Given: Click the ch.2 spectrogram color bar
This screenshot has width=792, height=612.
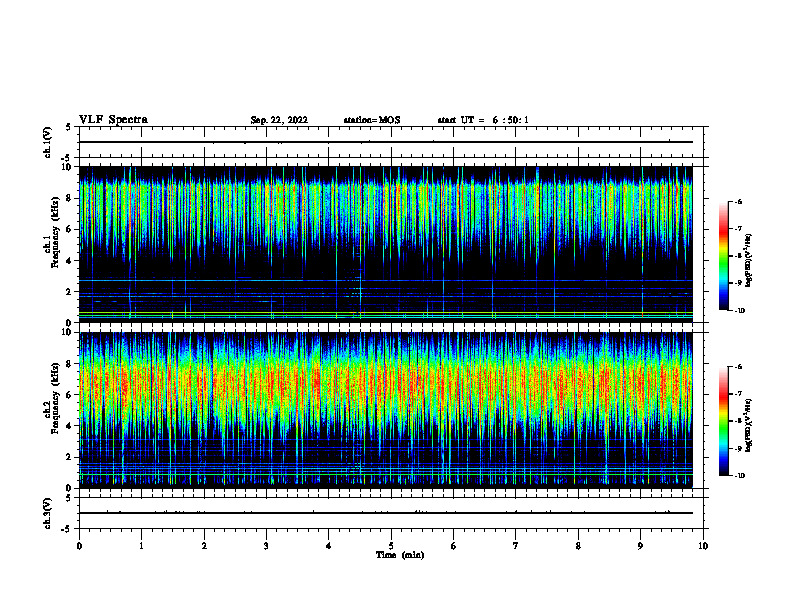Looking at the screenshot, I should 724,421.
